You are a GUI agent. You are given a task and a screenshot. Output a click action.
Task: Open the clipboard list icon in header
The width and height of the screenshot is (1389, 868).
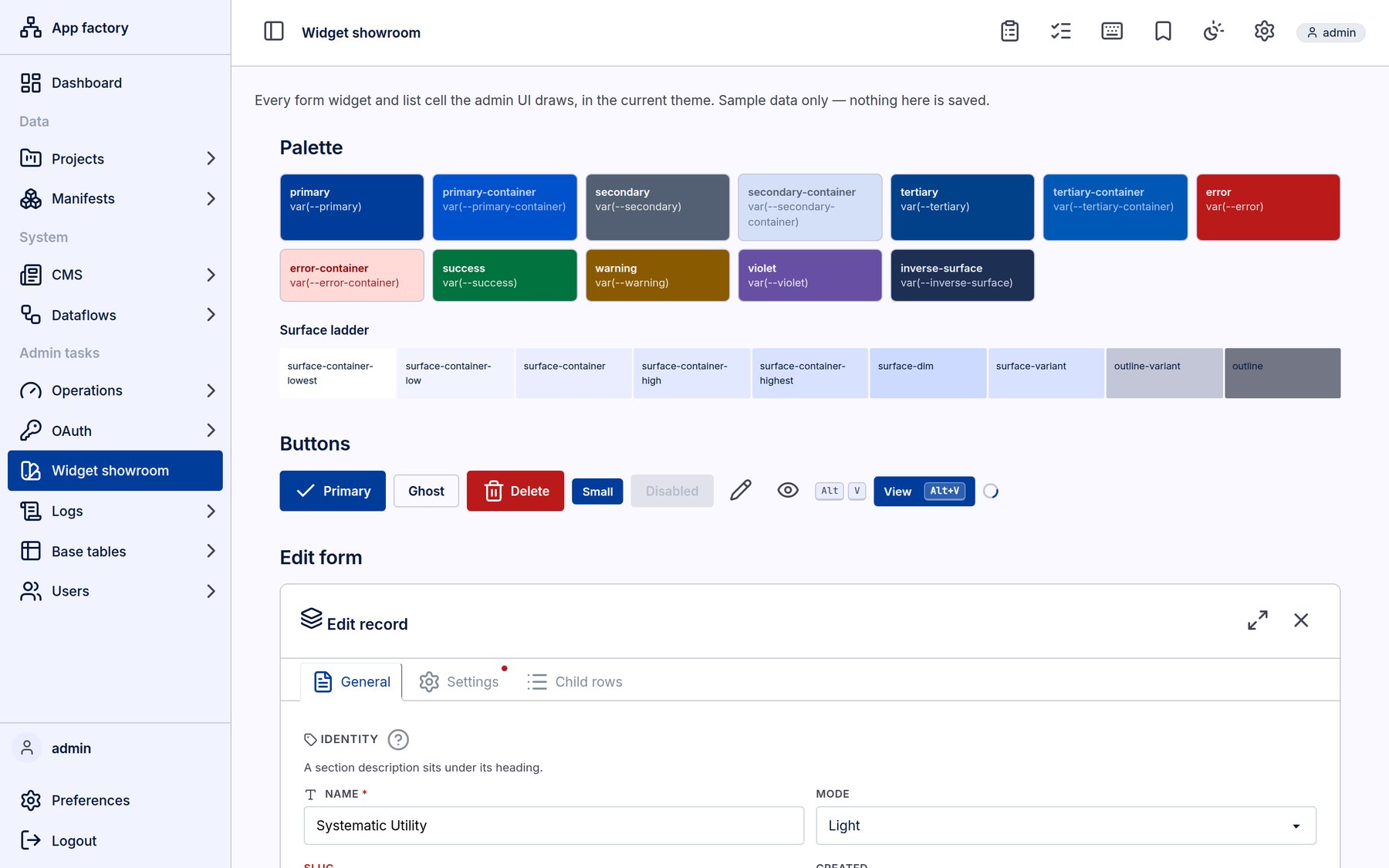[x=1009, y=32]
